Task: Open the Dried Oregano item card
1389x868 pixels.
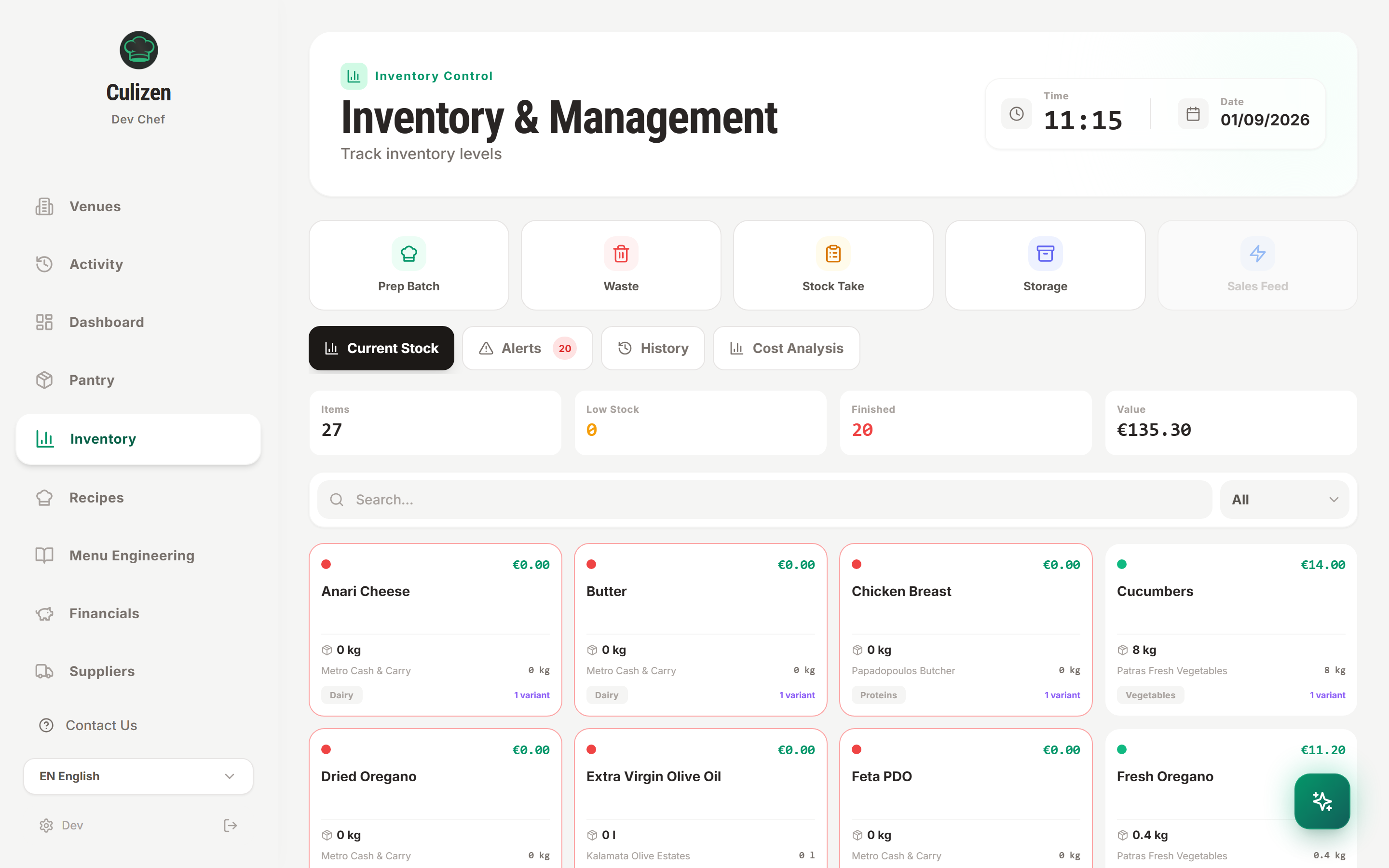Action: click(435, 799)
